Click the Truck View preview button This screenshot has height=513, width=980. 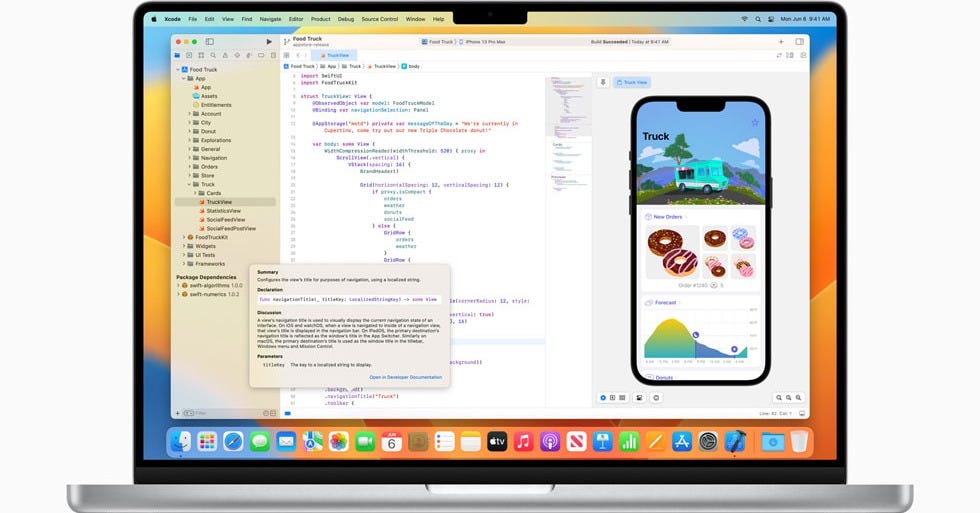(632, 82)
